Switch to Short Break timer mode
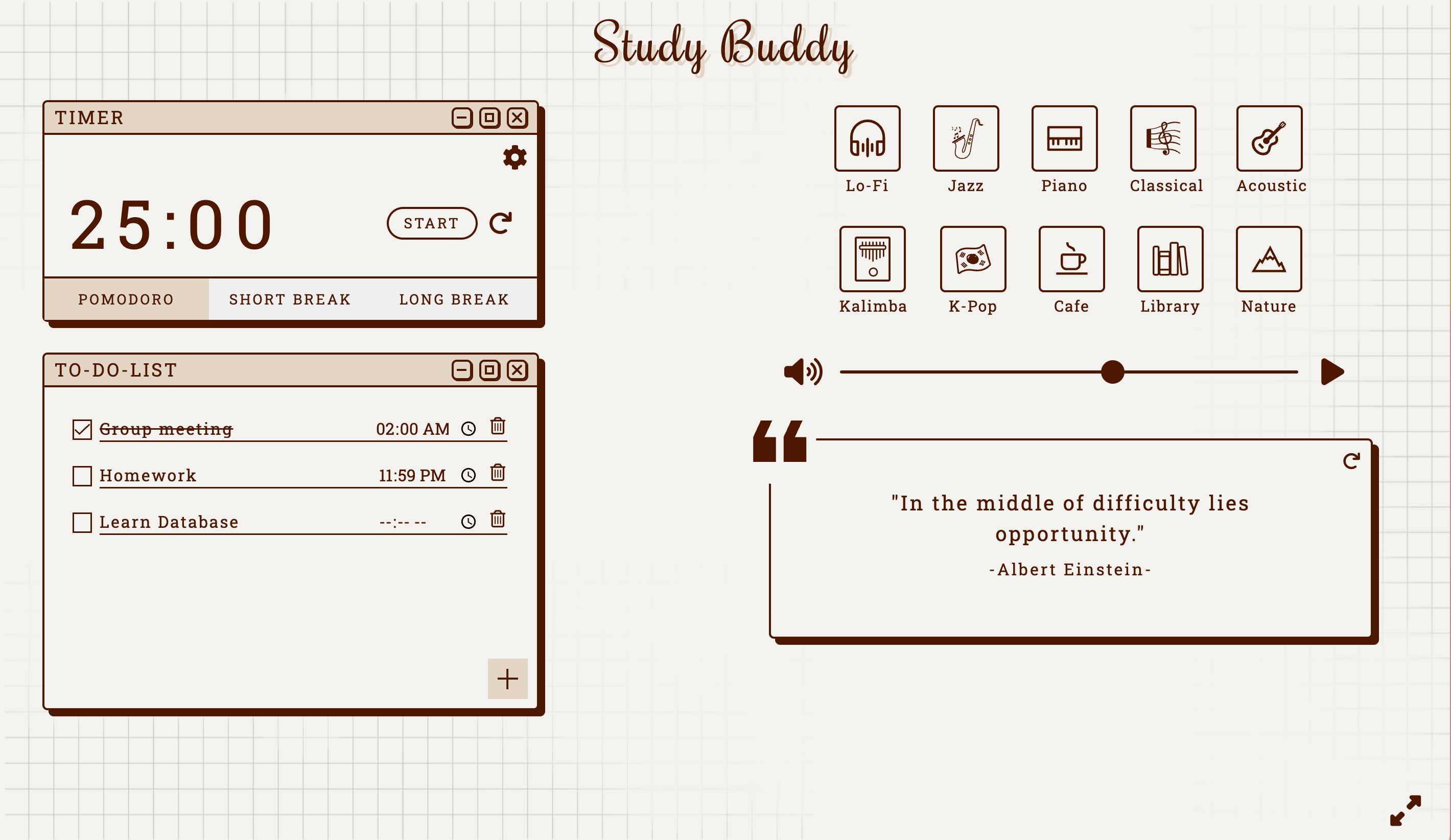Image resolution: width=1451 pixels, height=840 pixels. 289,298
